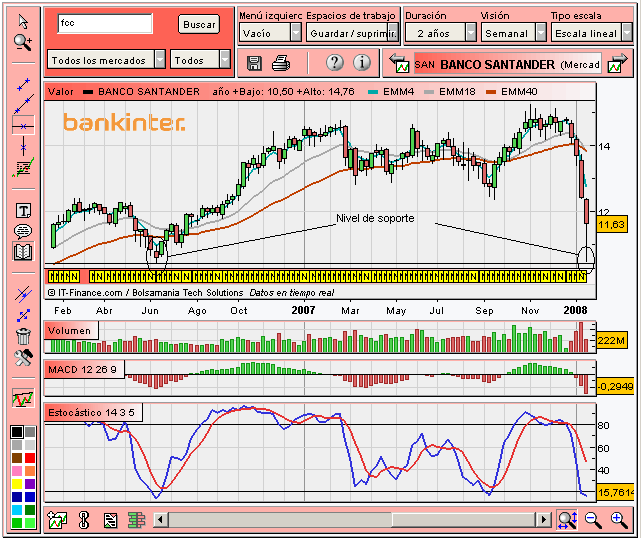Select the extended trend line tool
Image resolution: width=641 pixels, height=538 pixels.
tap(23, 105)
